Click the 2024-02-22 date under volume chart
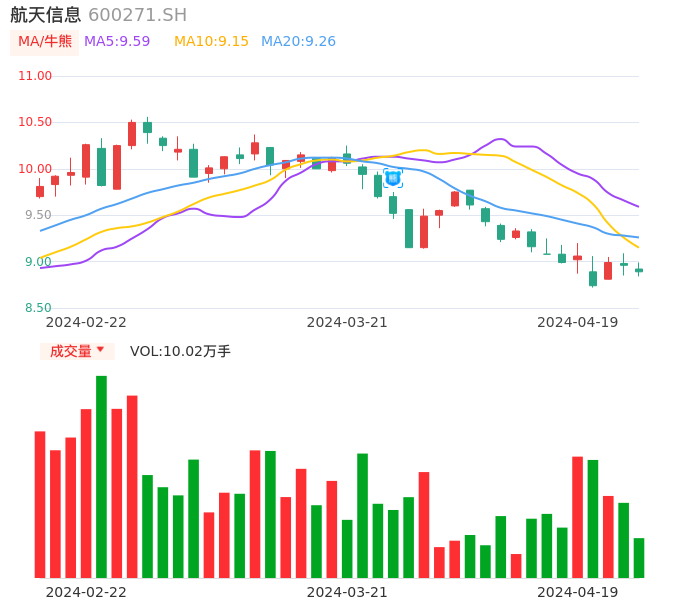This screenshot has height=606, width=686. [x=86, y=591]
